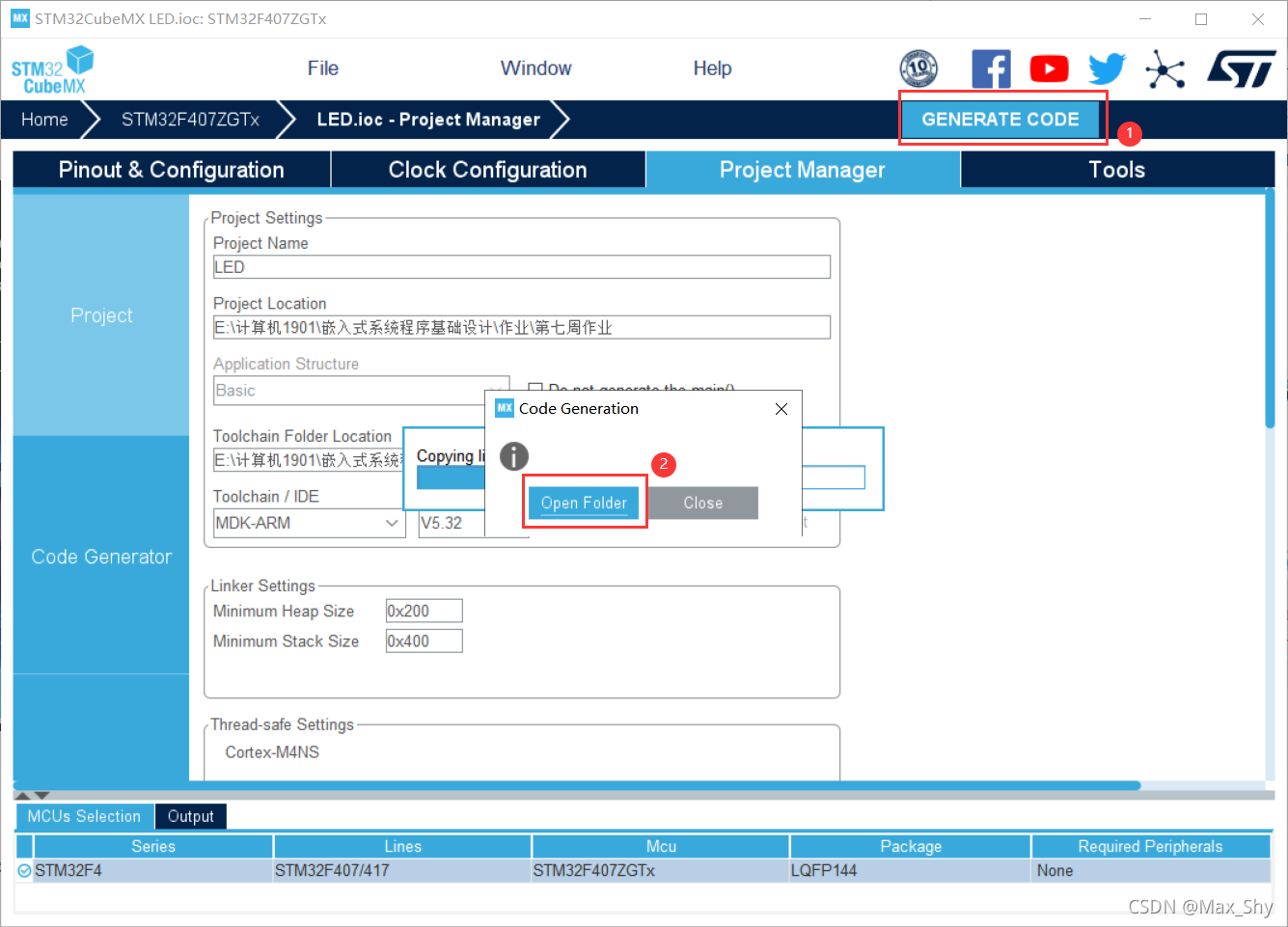Viewport: 1288px width, 927px height.
Task: Open the Window menu
Action: (x=535, y=68)
